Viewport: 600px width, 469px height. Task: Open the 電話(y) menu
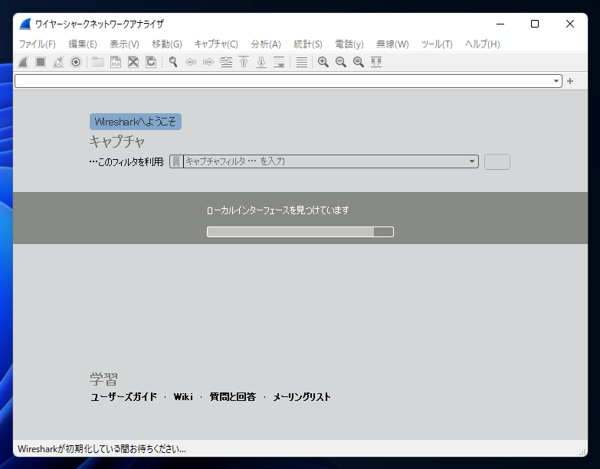349,44
